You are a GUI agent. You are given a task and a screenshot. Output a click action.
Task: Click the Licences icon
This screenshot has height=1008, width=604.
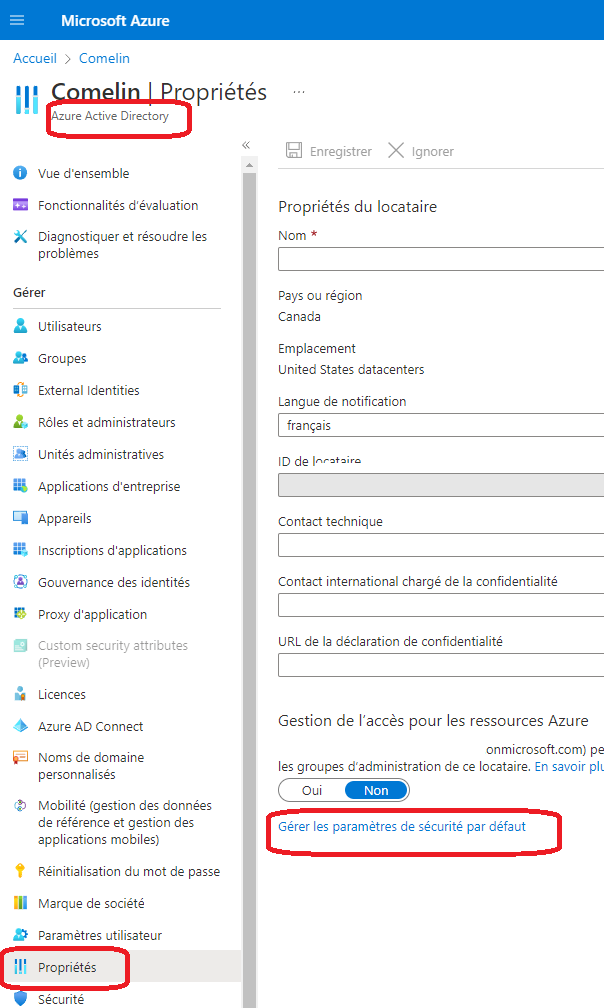(x=21, y=694)
